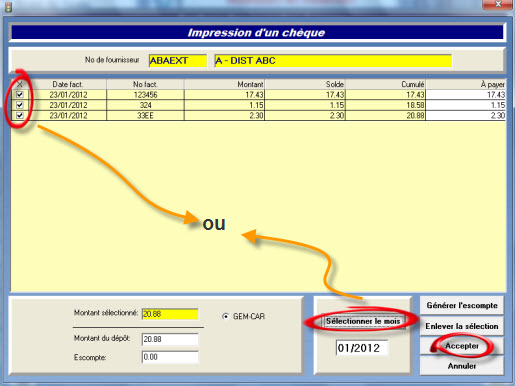
Task: Click the Solde column header
Action: click(x=305, y=84)
